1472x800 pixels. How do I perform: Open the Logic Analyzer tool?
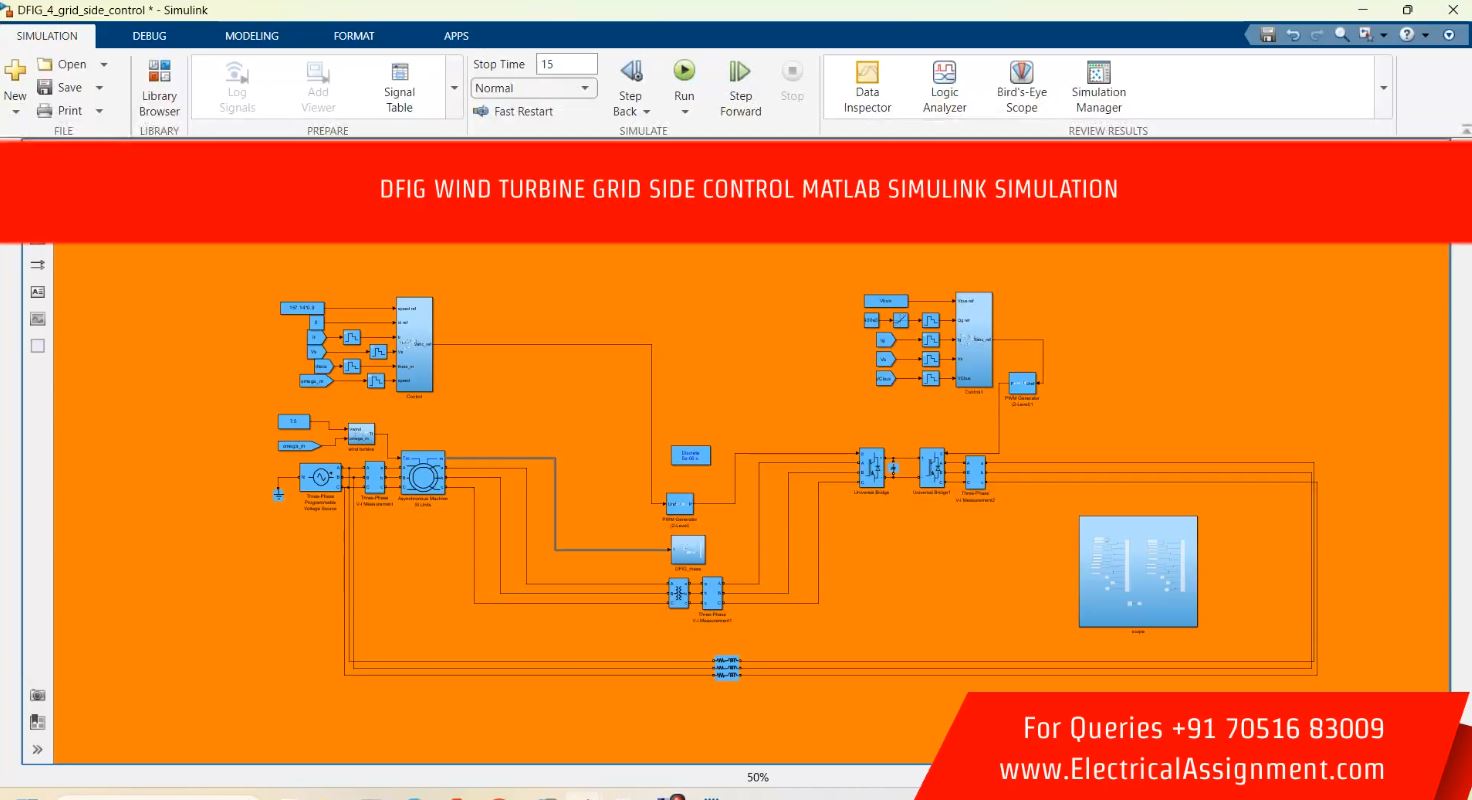click(944, 88)
